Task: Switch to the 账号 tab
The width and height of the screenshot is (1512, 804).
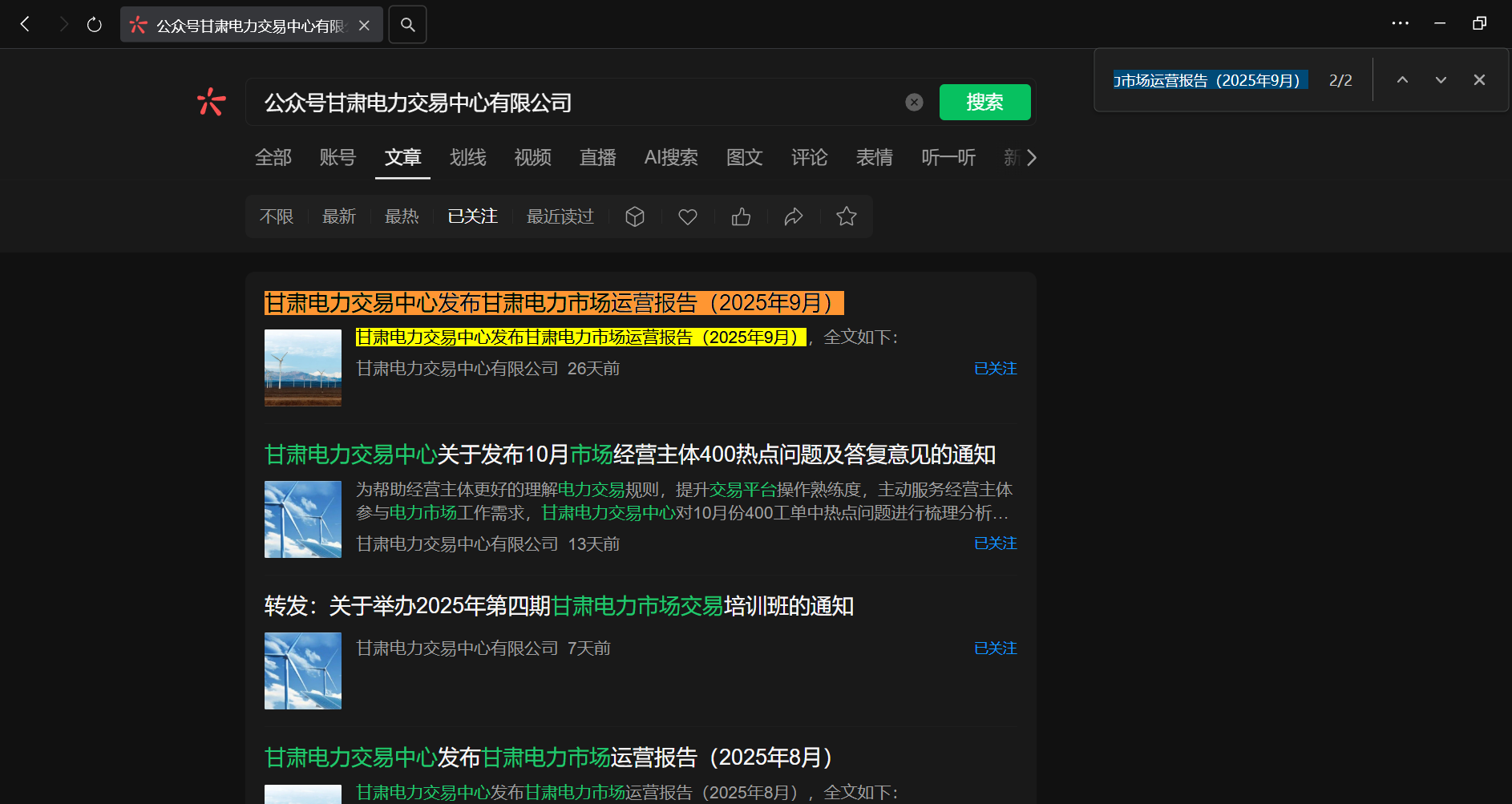Action: [x=338, y=157]
